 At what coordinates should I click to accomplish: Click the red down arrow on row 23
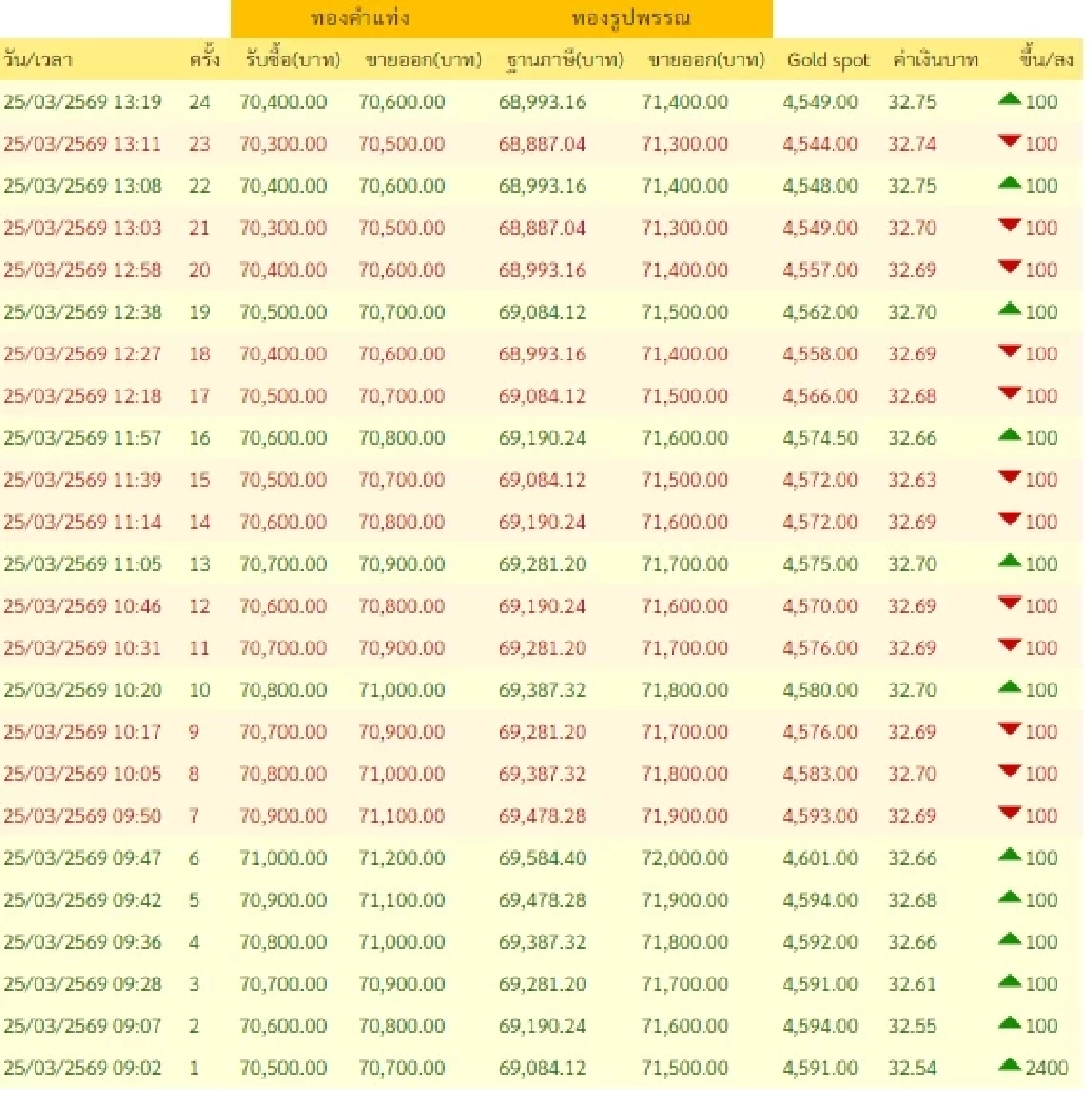coord(1008,142)
